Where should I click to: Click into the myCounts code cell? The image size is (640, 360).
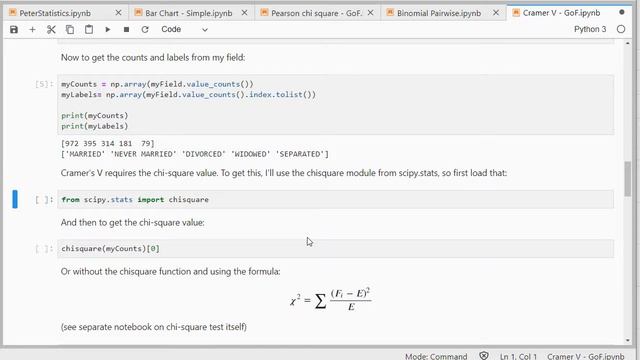click(x=336, y=105)
